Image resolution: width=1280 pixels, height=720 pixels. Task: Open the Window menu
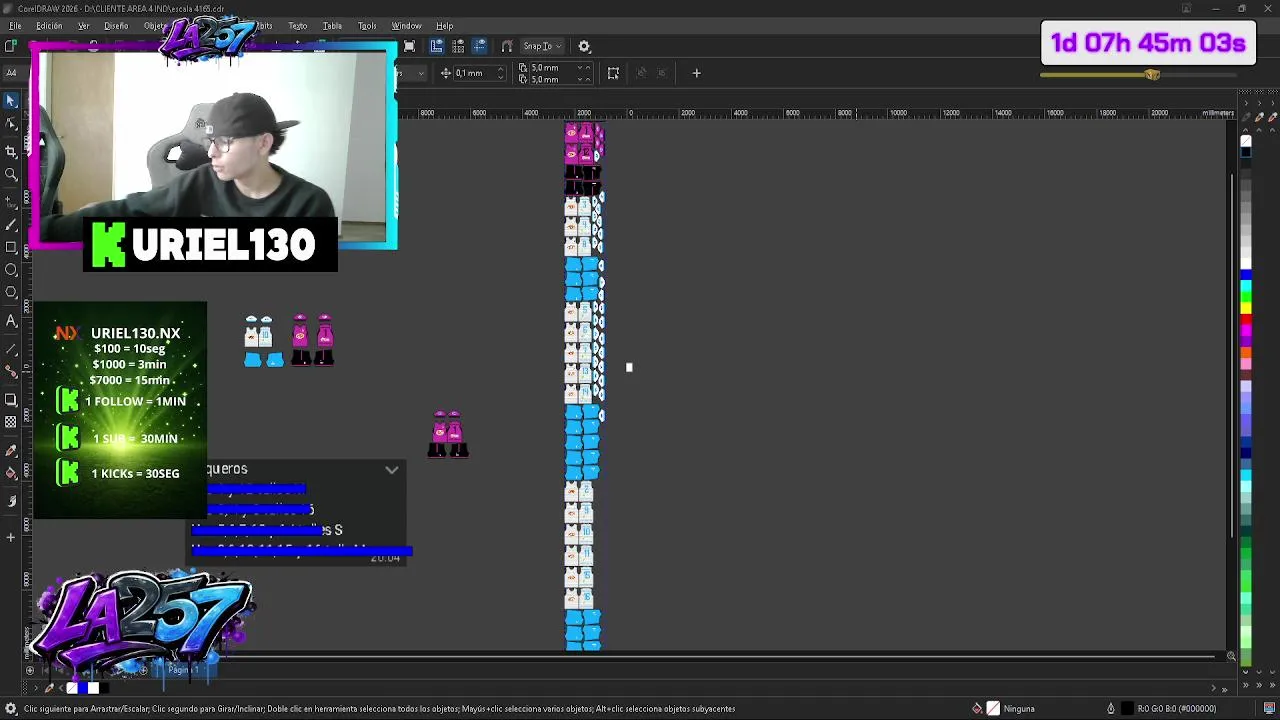(406, 26)
